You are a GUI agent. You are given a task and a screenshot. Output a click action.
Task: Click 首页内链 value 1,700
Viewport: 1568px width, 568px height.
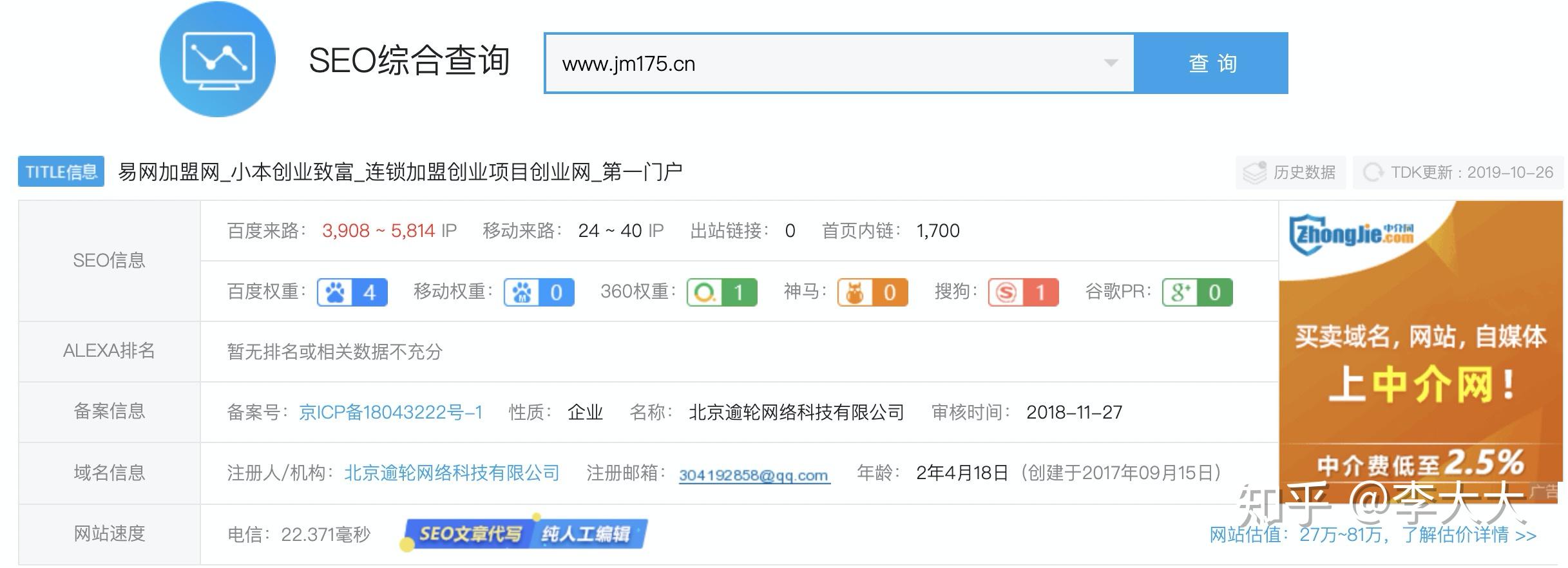click(939, 231)
